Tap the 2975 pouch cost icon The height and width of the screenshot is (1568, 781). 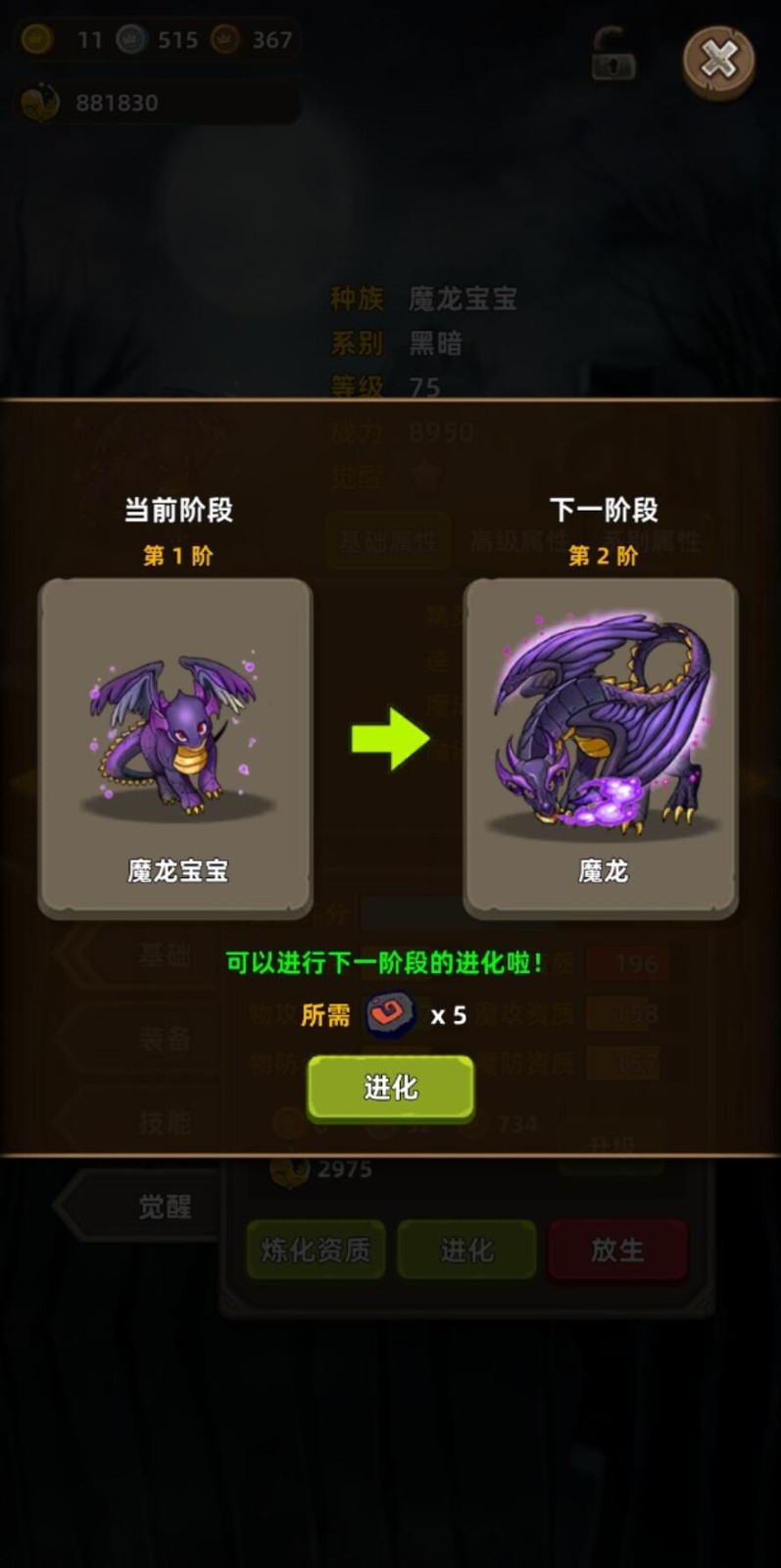[289, 1169]
